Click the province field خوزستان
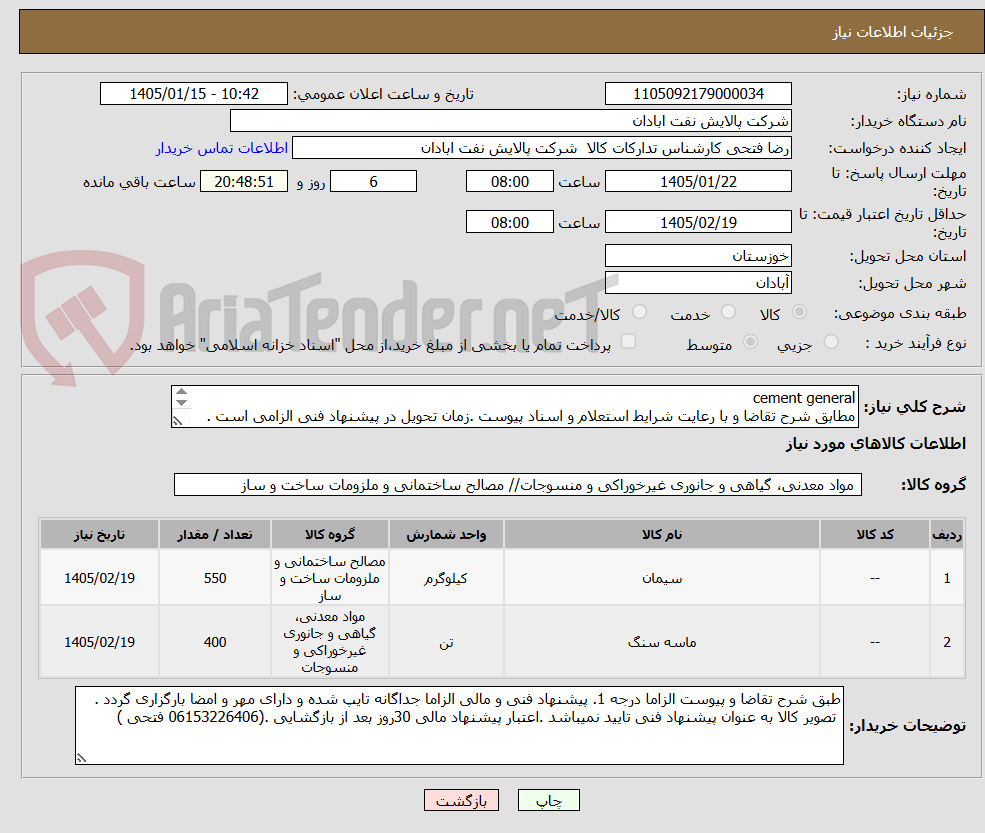Image resolution: width=985 pixels, height=833 pixels. pos(698,256)
